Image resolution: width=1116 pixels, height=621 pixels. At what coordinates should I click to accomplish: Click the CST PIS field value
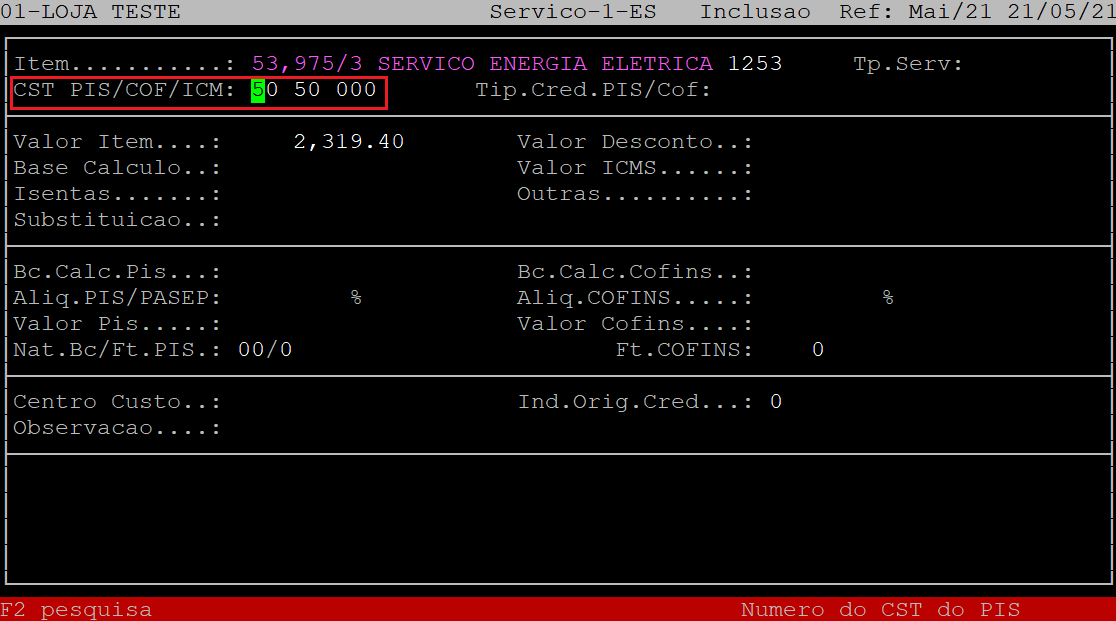click(x=264, y=91)
